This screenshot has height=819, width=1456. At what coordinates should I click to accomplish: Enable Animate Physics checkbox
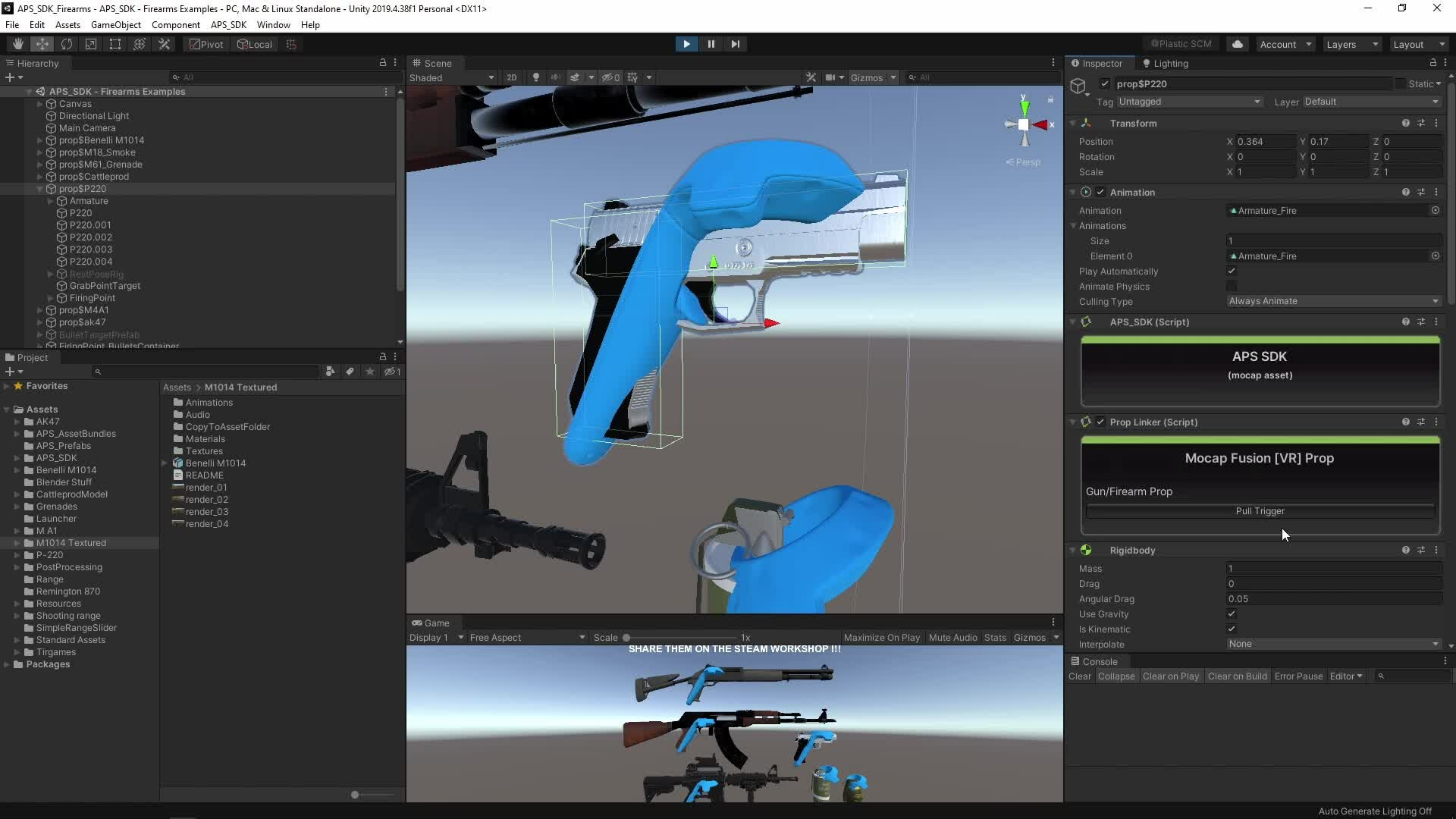pyautogui.click(x=1232, y=286)
